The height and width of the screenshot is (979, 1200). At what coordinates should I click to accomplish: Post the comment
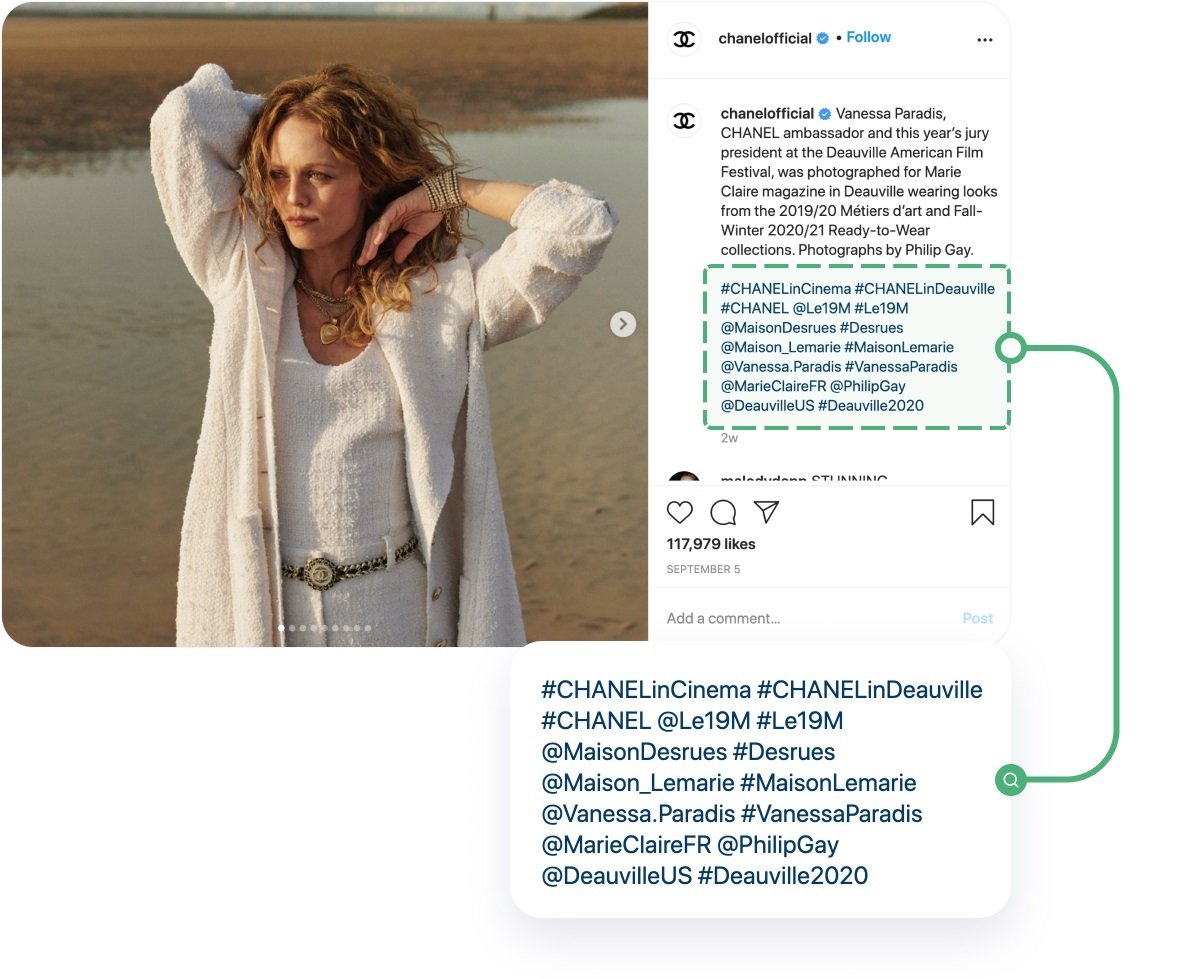click(x=978, y=618)
